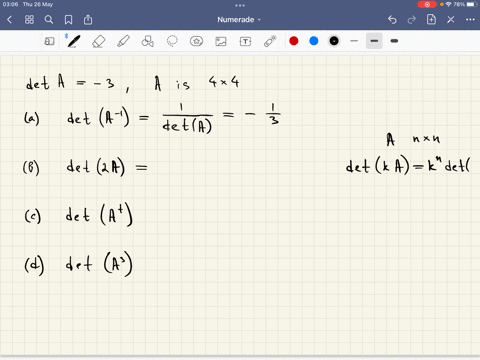
Task: Go back with the left chevron
Action: (10, 20)
